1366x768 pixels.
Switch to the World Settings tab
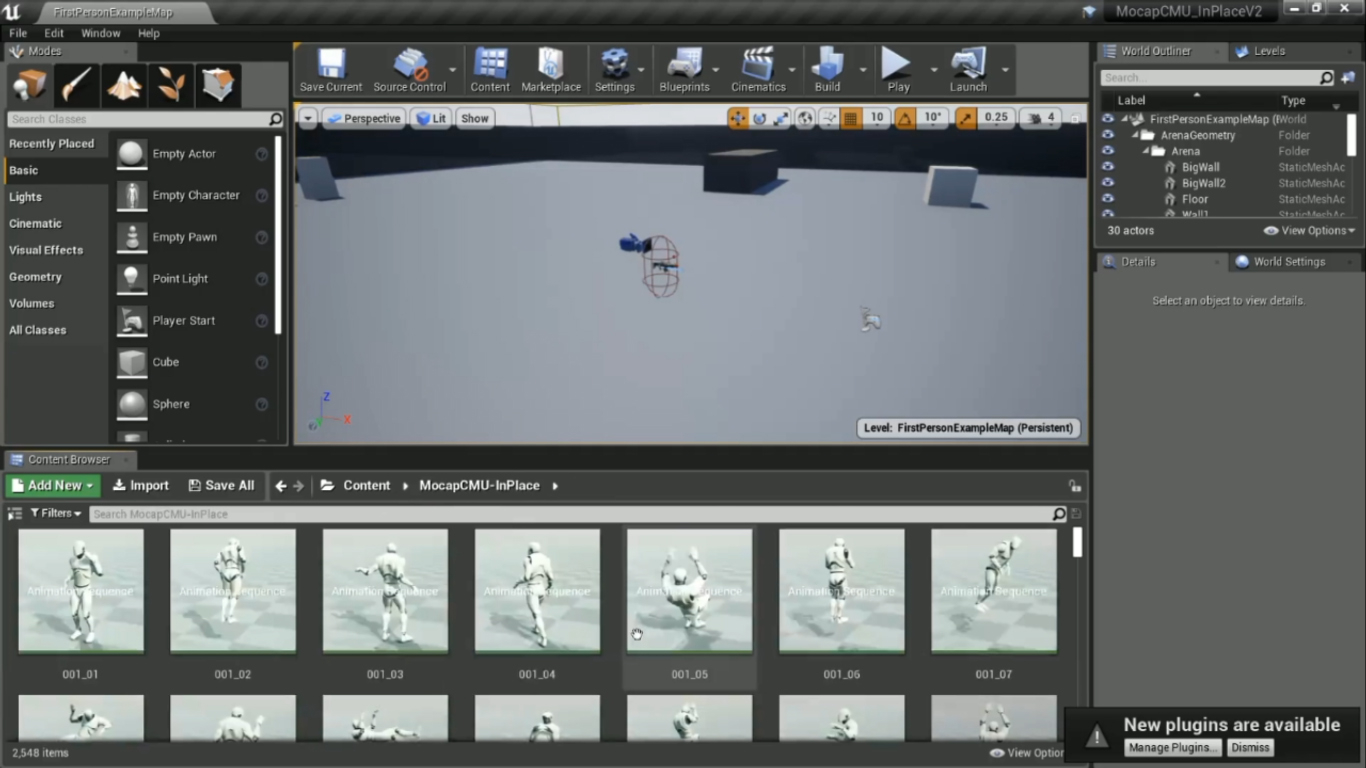1288,262
